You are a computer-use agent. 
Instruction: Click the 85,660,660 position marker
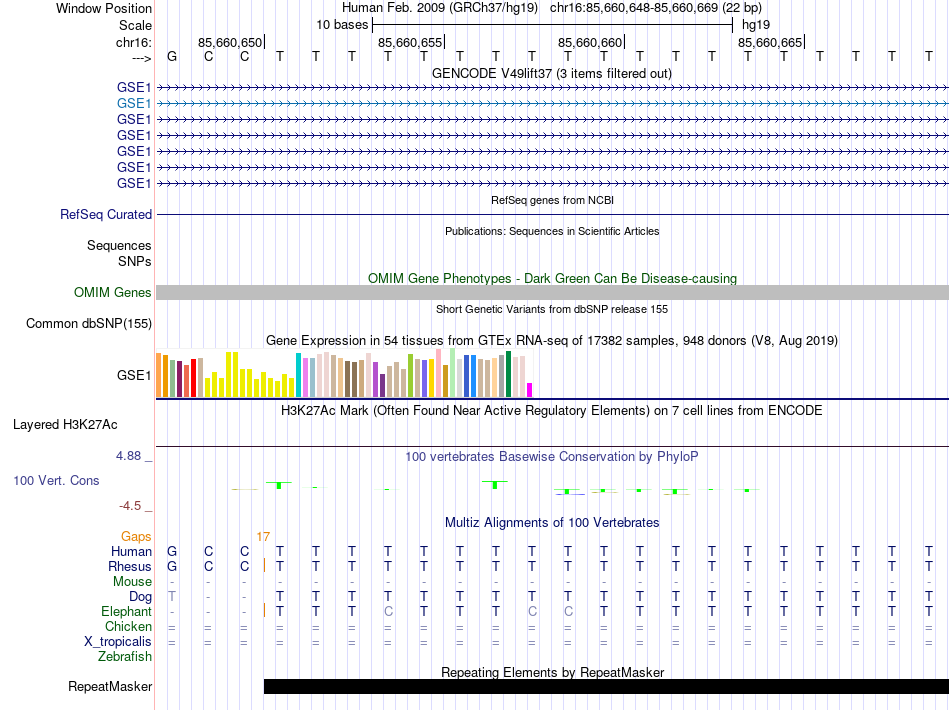point(590,42)
